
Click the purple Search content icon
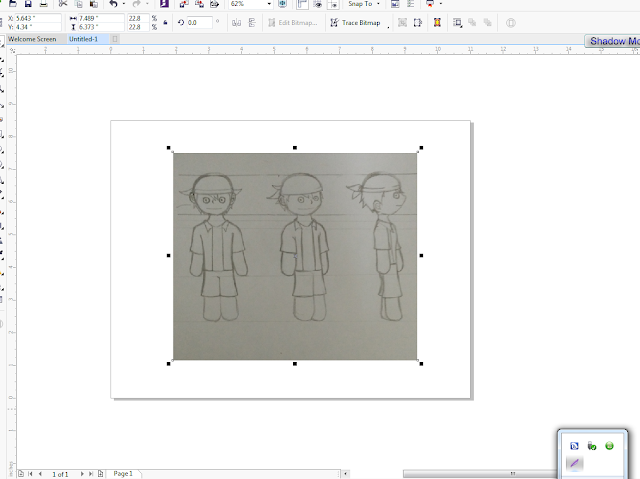point(164,4)
